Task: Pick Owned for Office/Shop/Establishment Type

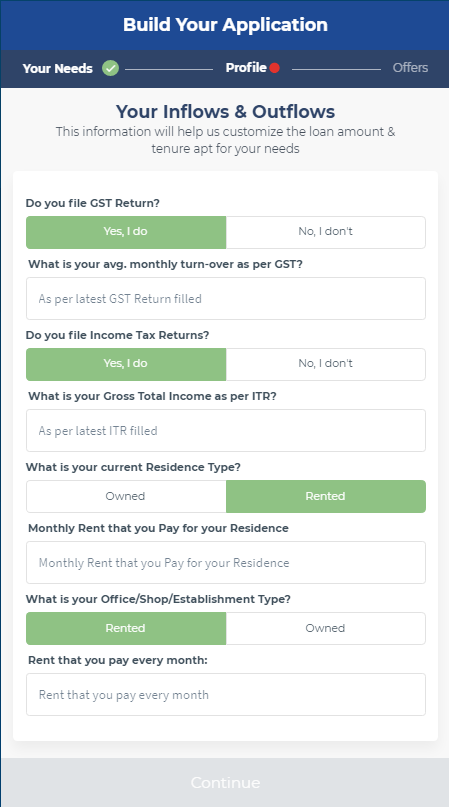Action: point(325,628)
